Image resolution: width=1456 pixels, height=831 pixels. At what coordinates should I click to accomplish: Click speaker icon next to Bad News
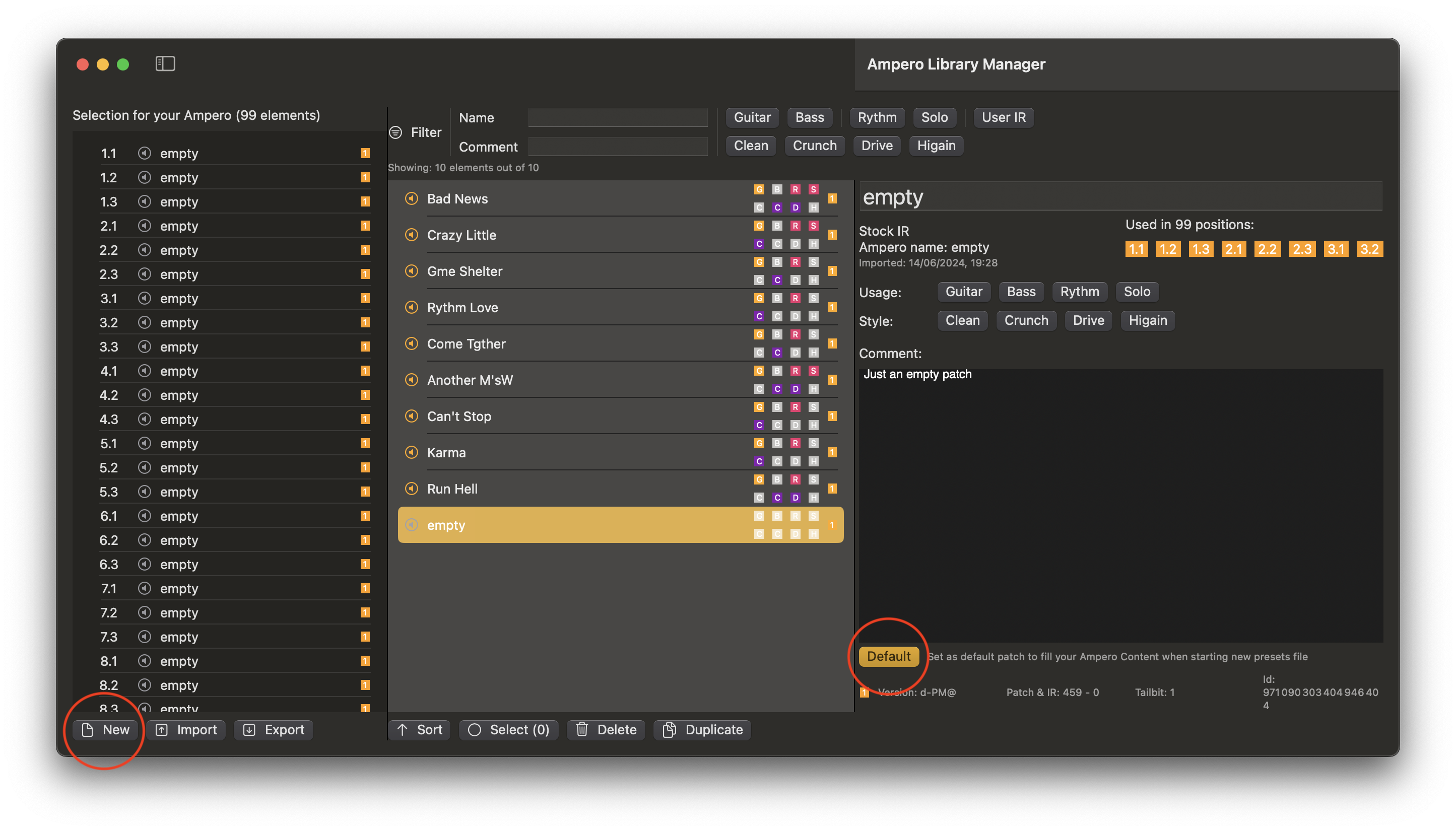411,198
